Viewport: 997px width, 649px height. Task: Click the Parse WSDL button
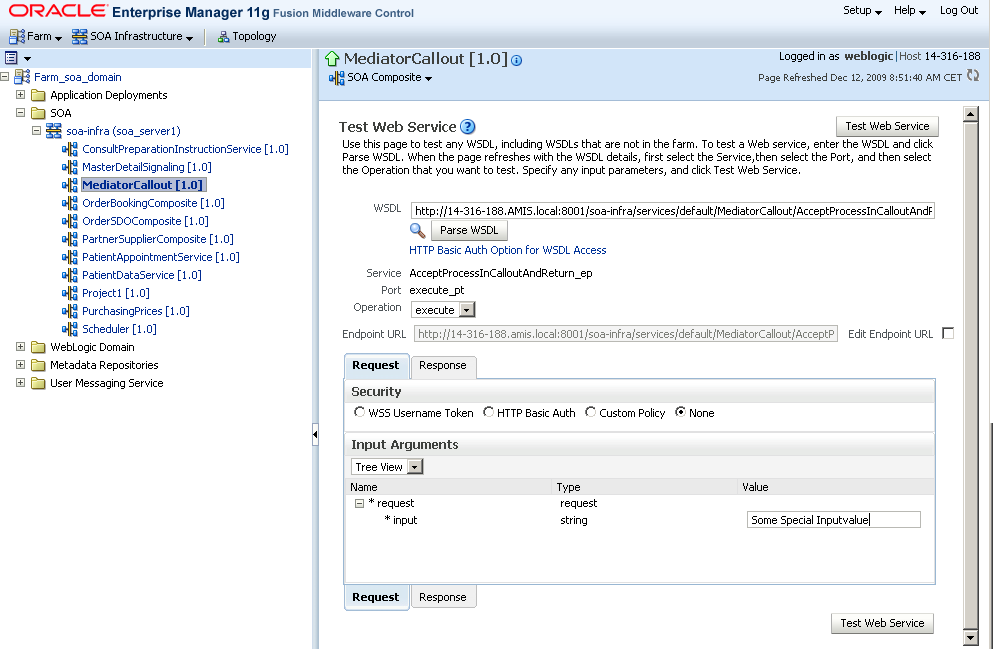pos(469,230)
